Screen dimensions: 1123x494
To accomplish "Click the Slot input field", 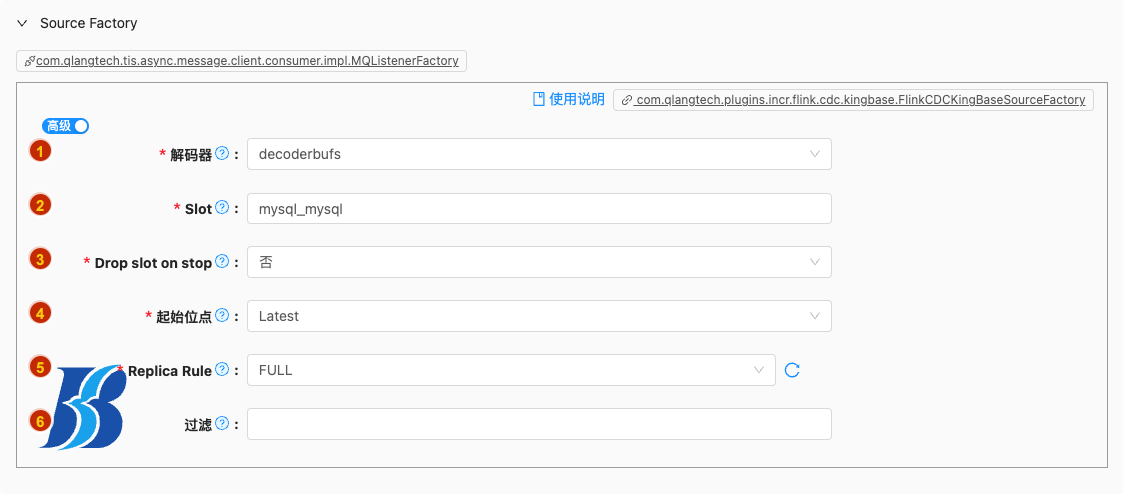I will 539,208.
